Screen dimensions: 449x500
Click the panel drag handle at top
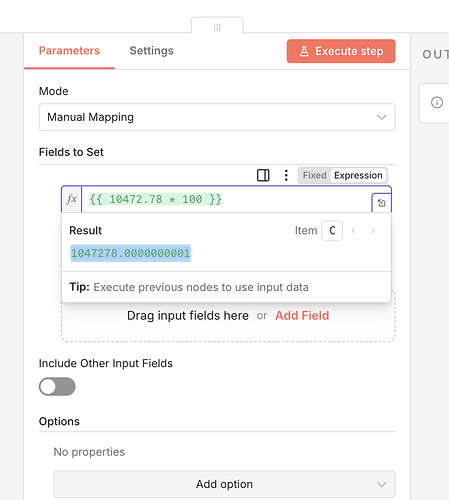tap(217, 27)
